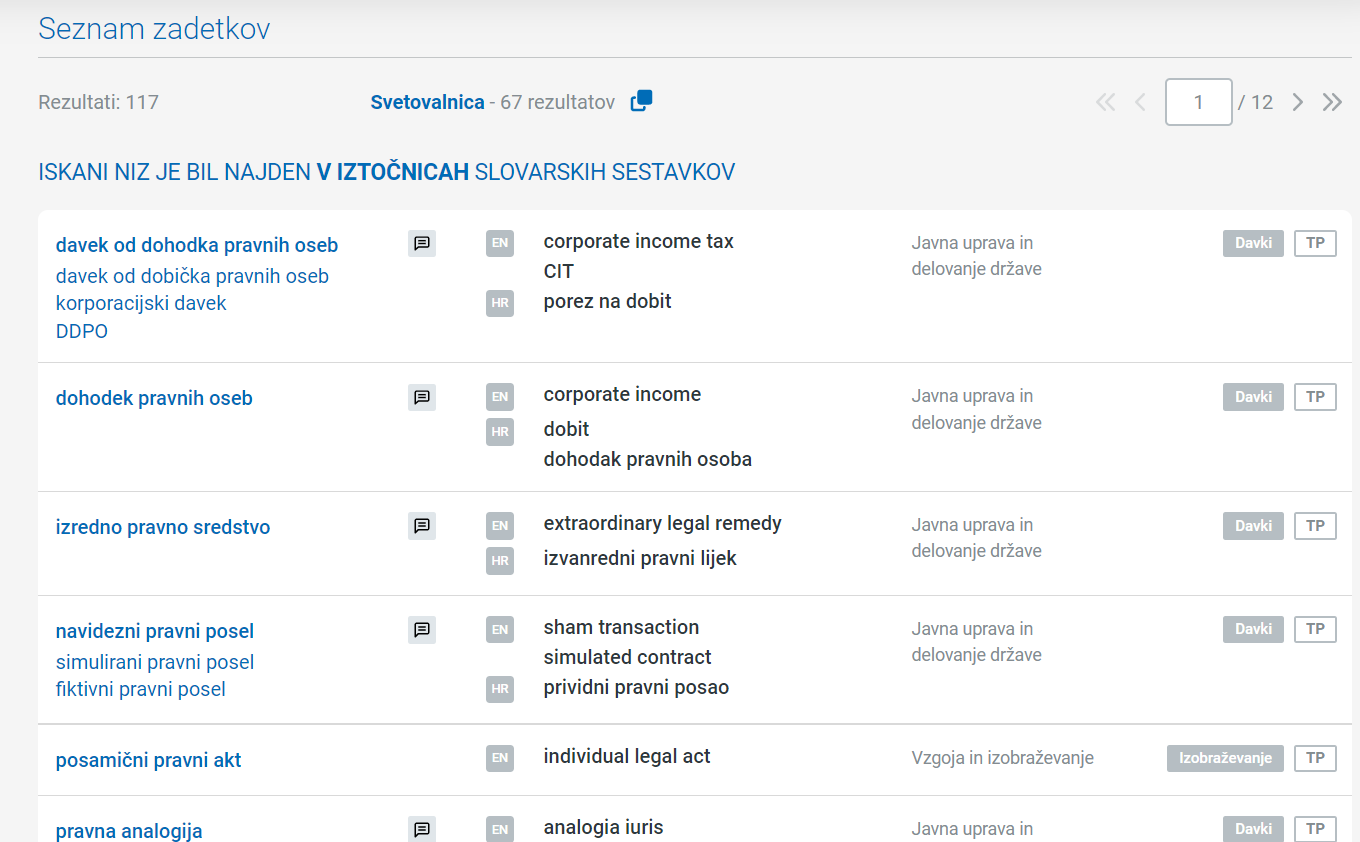Open comment icon for dohodek pravnih oseb

[422, 397]
